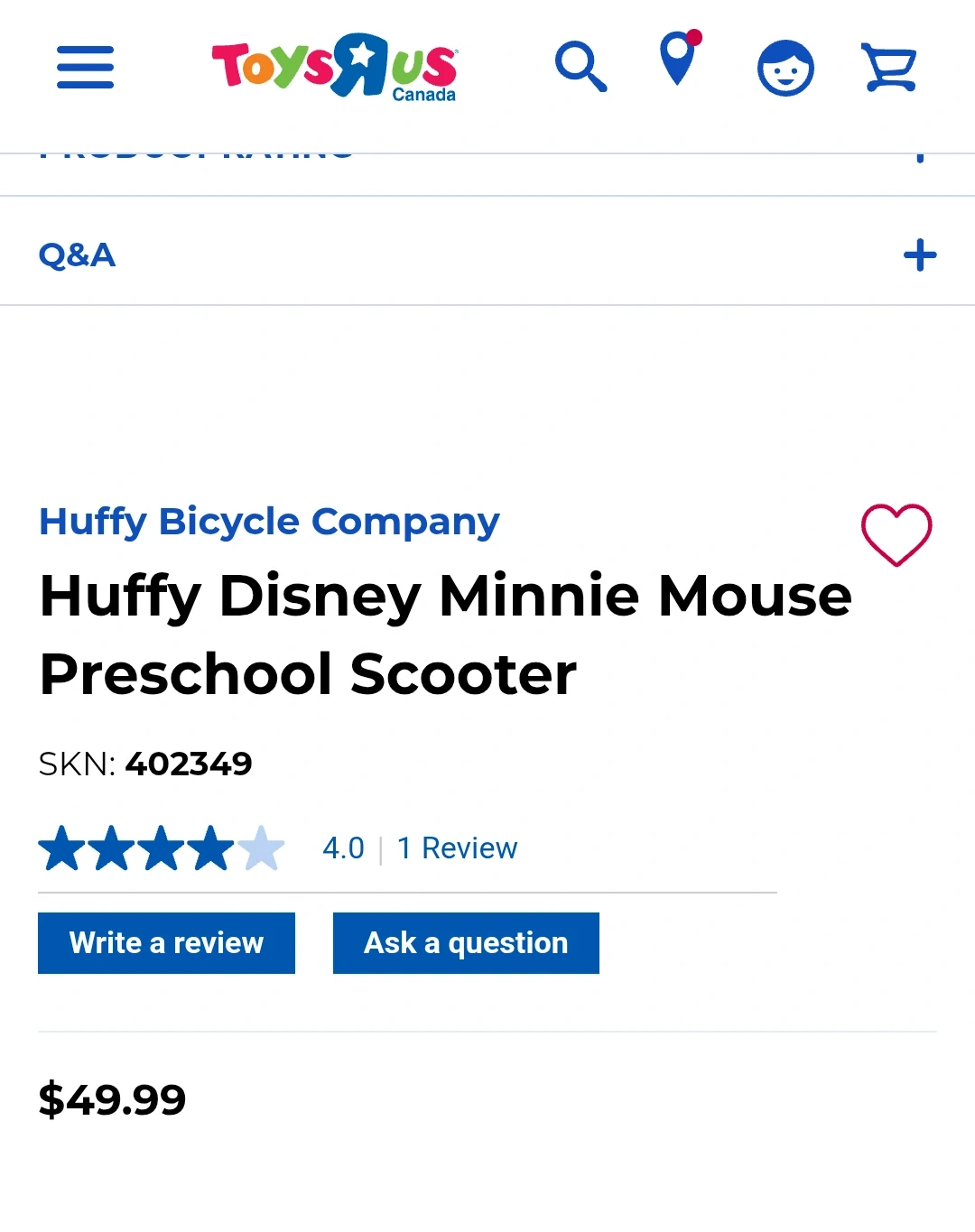Tap the $49.99 price

[x=112, y=1099]
